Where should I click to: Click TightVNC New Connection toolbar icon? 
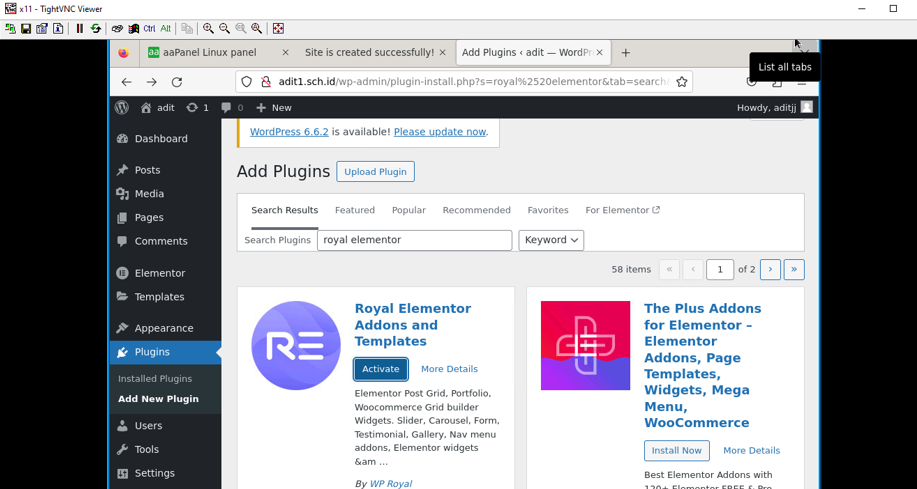tap(10, 28)
